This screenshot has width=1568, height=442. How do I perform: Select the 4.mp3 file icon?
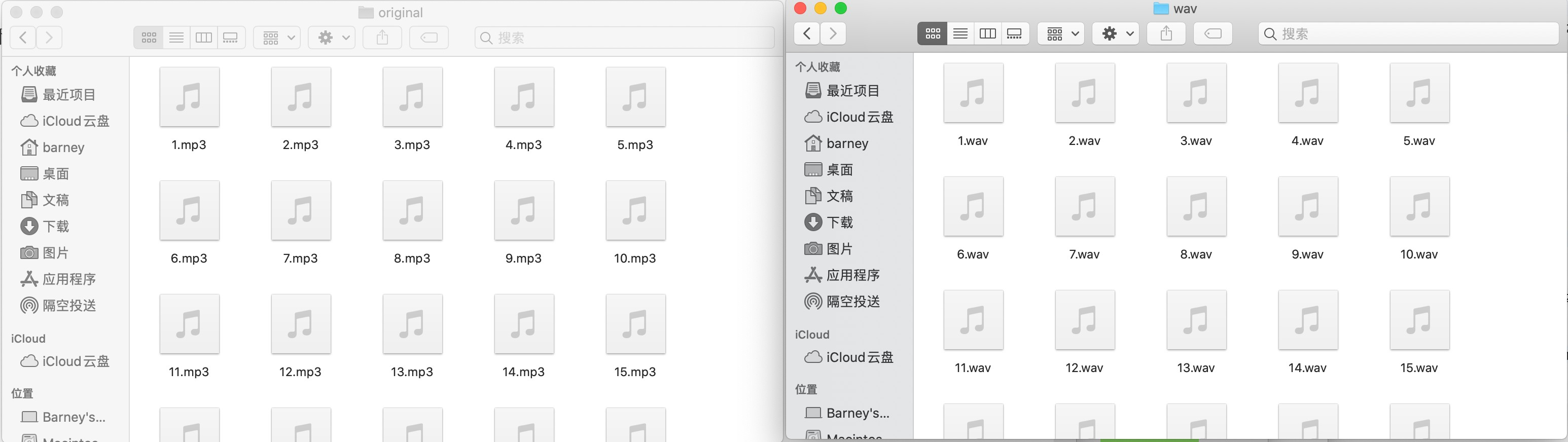click(x=524, y=97)
